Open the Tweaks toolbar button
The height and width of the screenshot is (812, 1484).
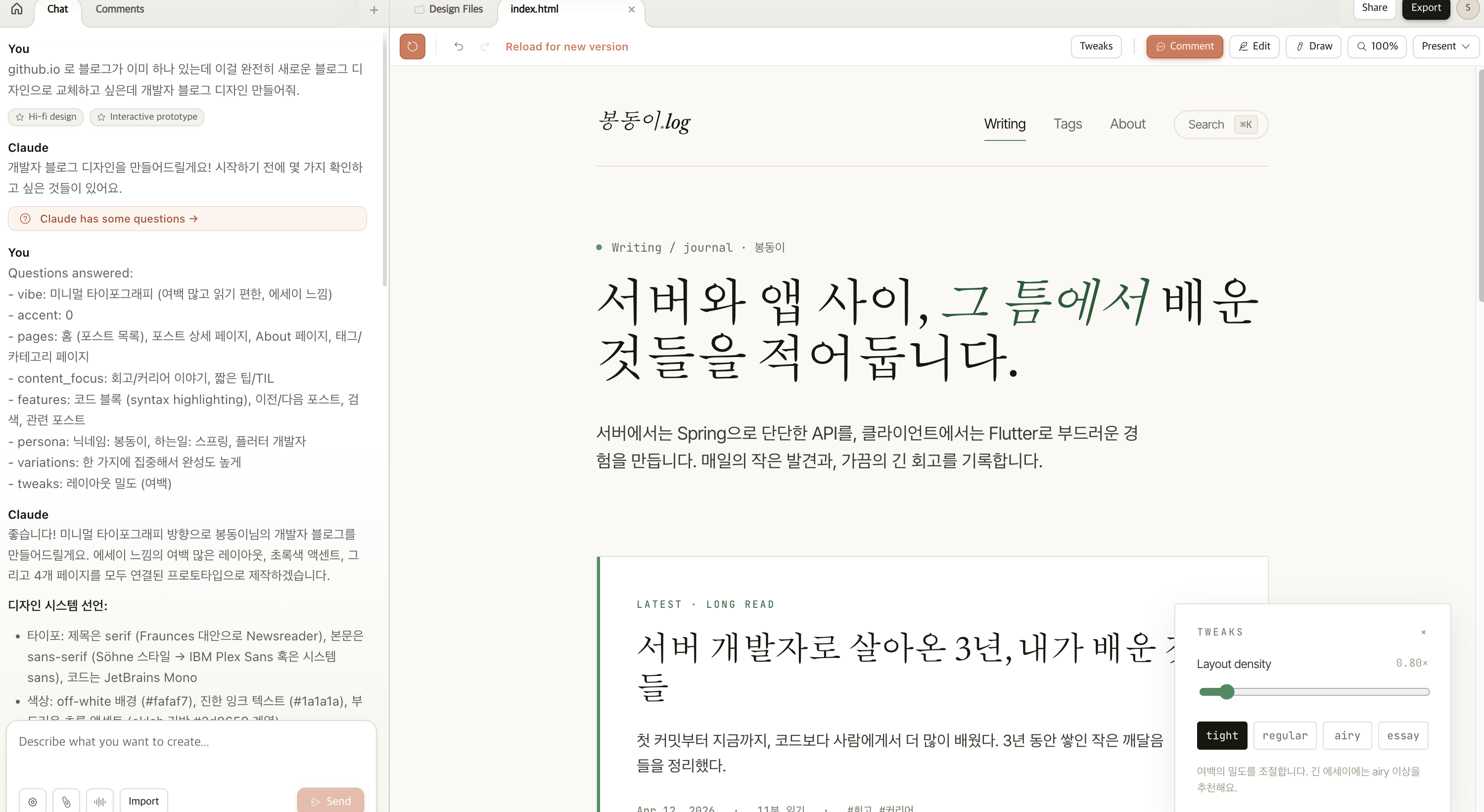1096,46
